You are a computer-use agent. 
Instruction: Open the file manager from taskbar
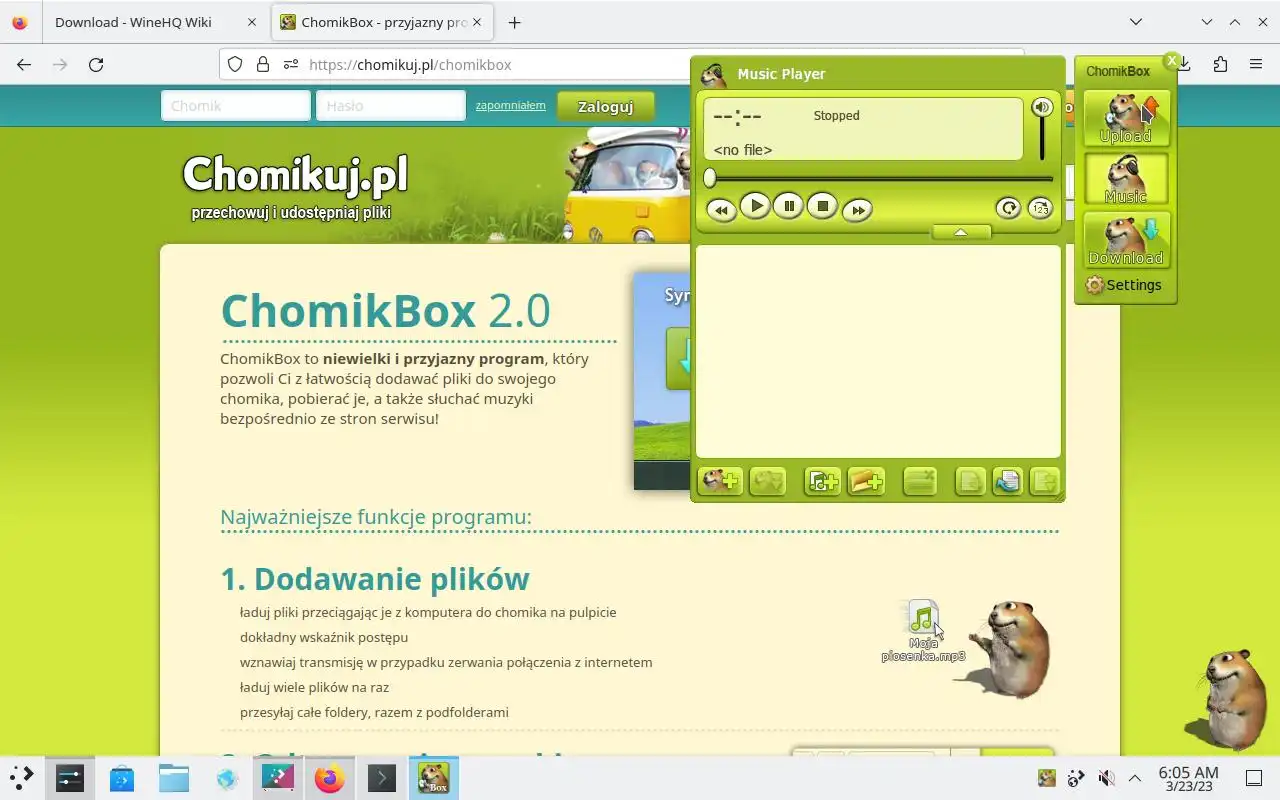pos(174,777)
